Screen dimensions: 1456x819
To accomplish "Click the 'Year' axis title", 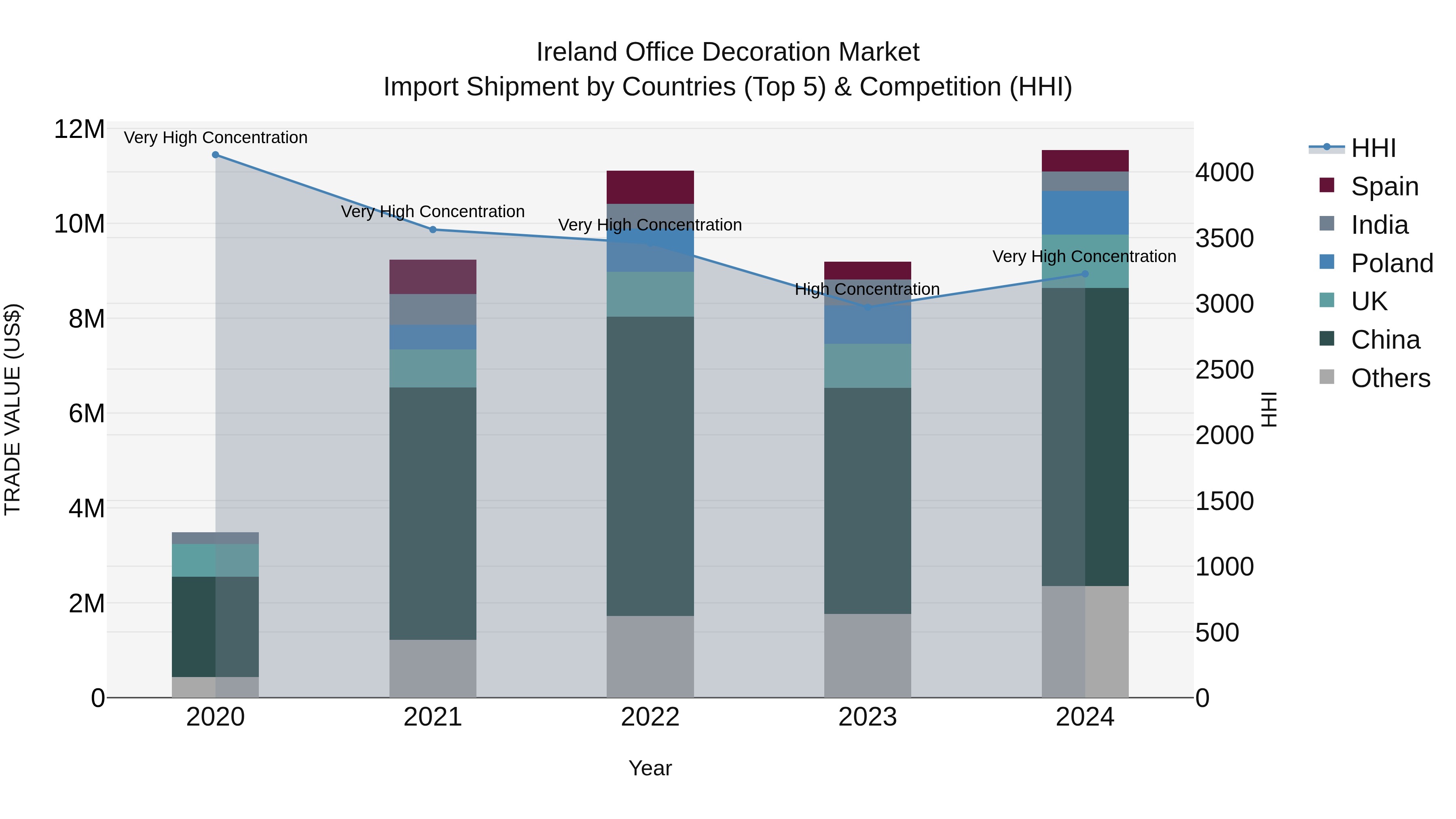I will click(650, 768).
